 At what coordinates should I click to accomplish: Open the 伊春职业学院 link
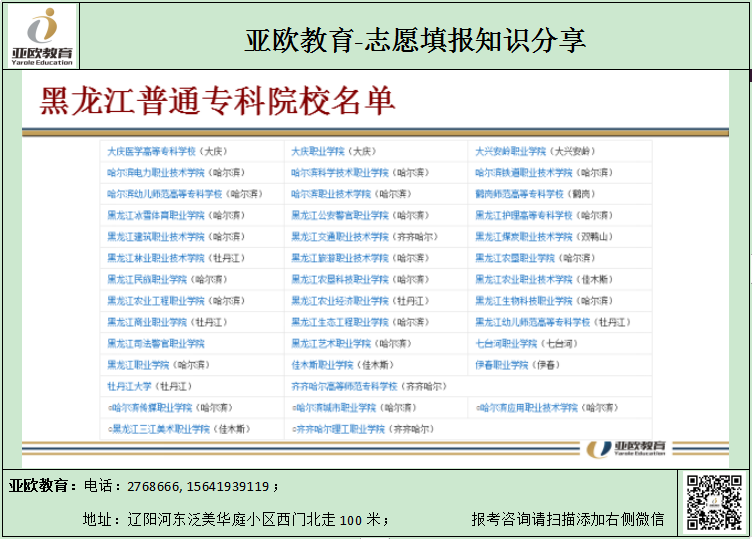pyautogui.click(x=501, y=365)
